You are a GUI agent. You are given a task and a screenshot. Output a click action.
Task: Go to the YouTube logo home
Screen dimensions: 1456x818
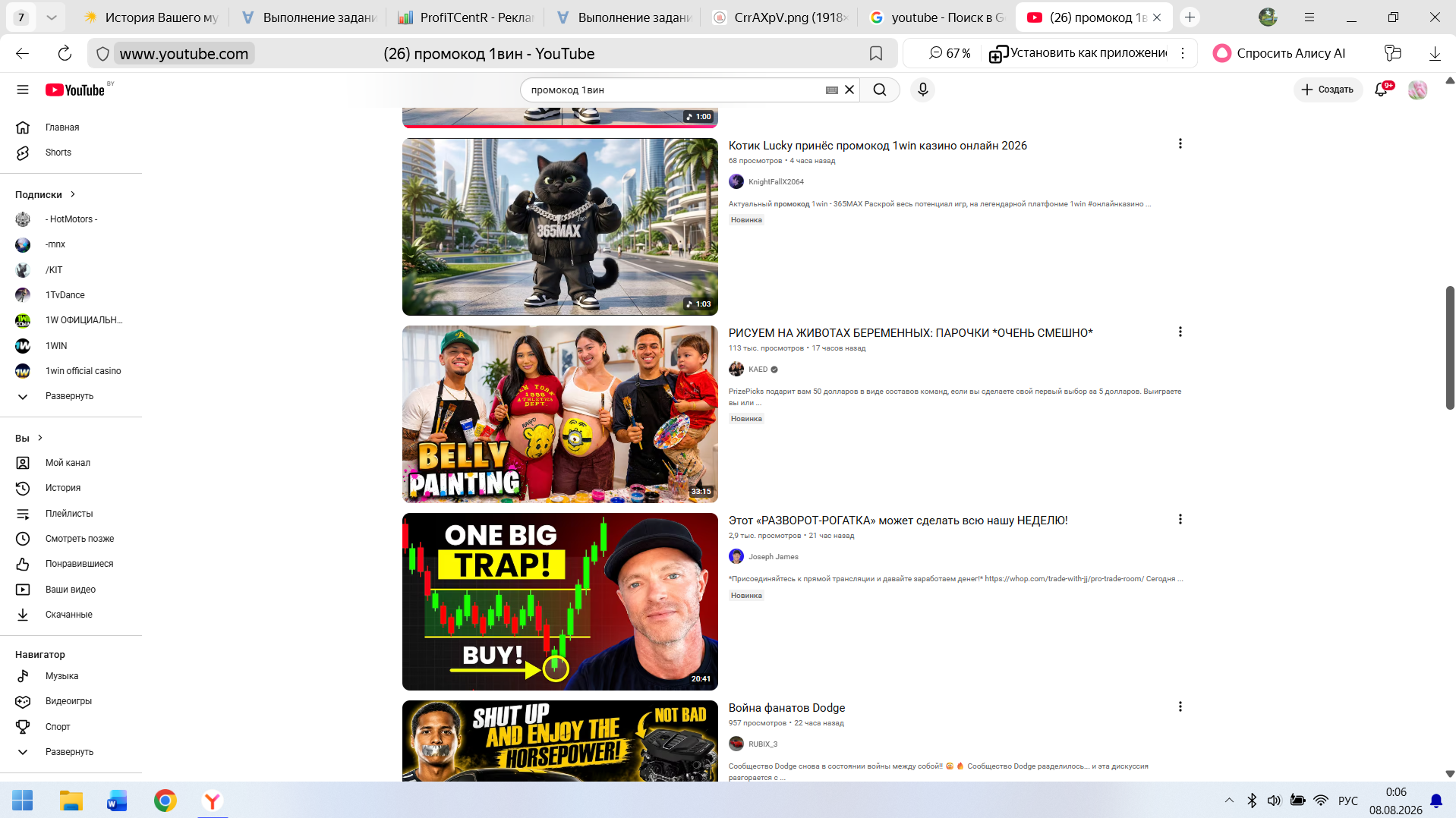coord(75,90)
